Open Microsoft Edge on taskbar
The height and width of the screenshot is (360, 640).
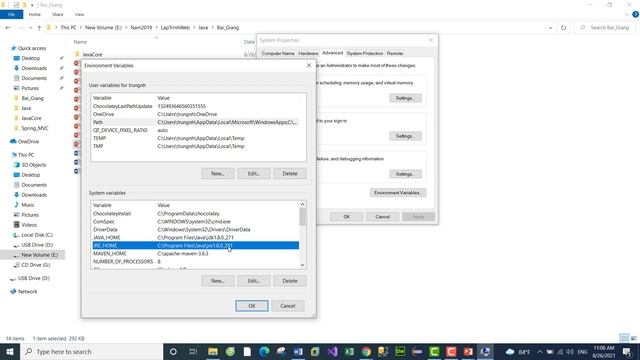click(x=264, y=351)
